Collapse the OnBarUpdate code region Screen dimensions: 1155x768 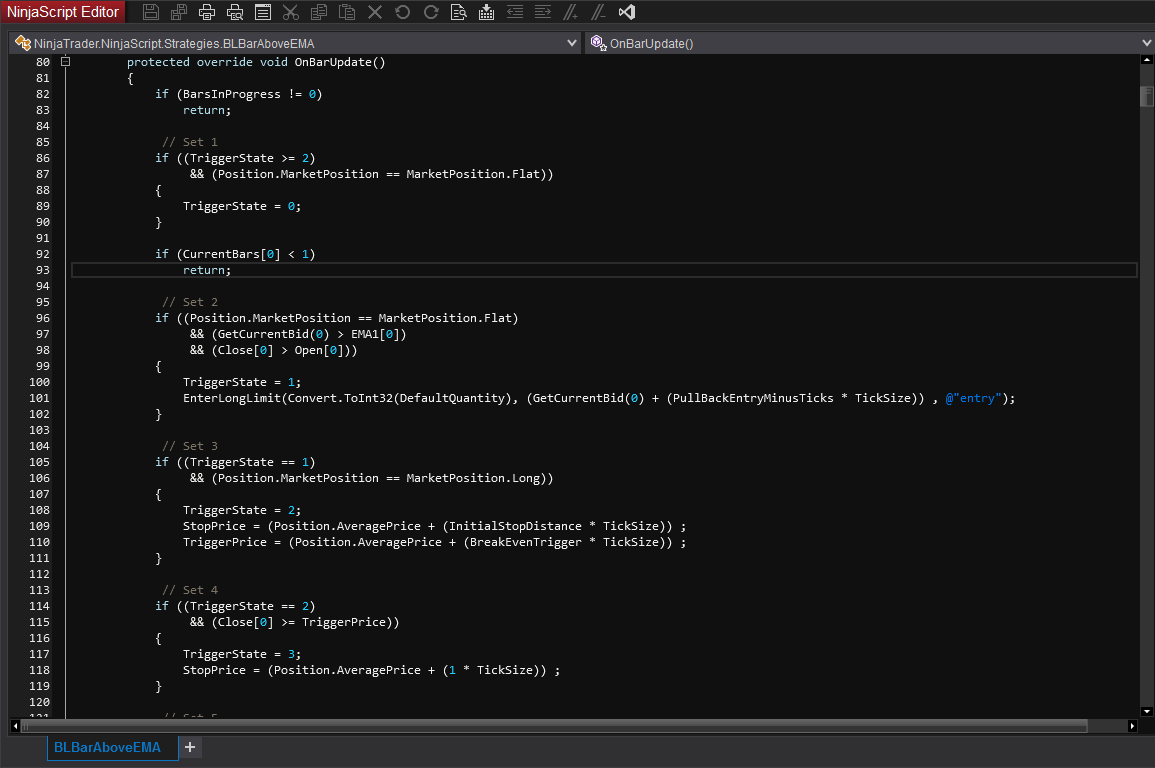66,62
